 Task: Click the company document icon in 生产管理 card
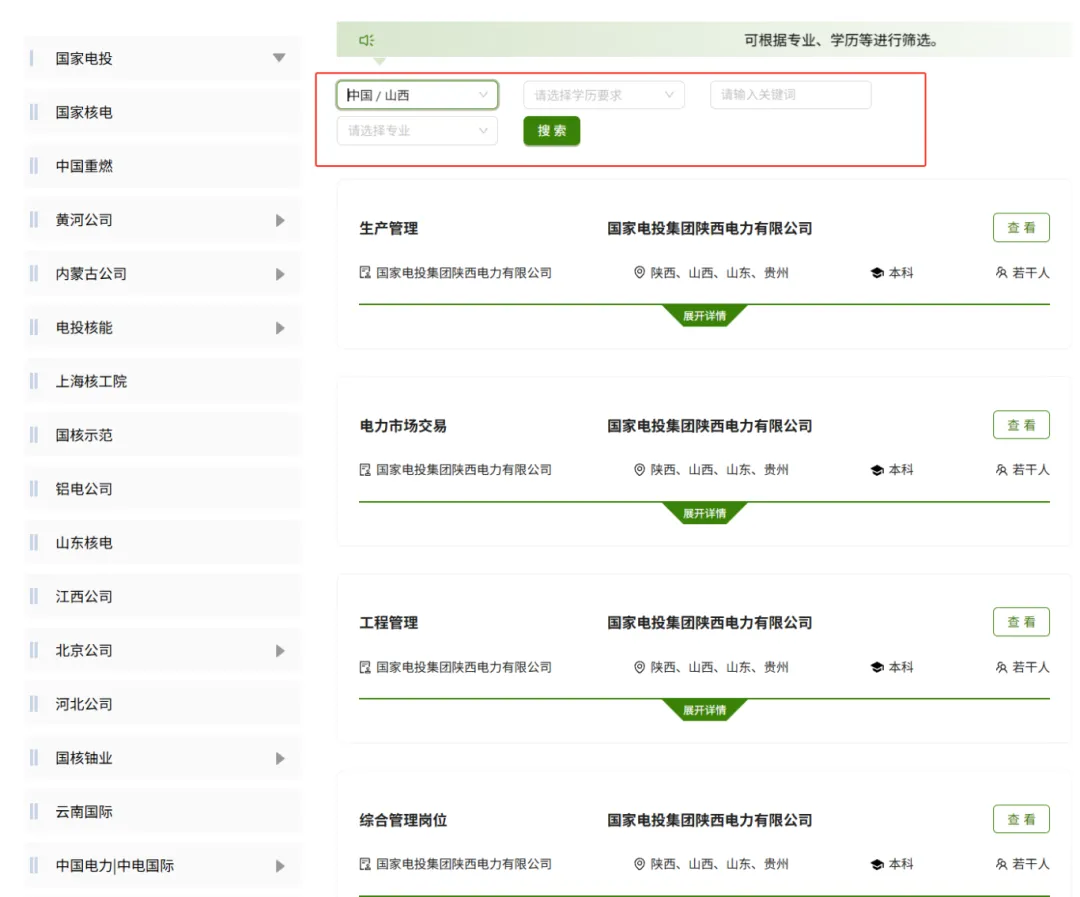pyautogui.click(x=365, y=273)
